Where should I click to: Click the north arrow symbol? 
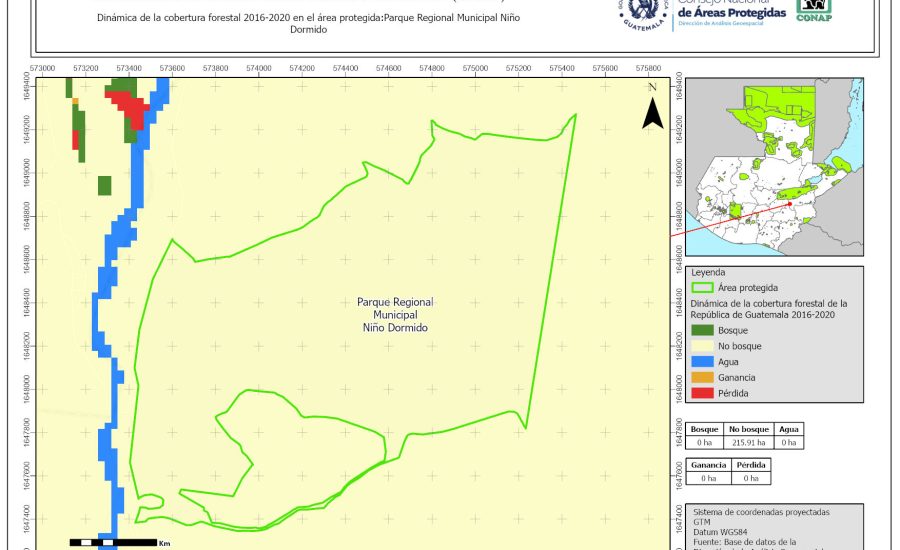point(652,110)
